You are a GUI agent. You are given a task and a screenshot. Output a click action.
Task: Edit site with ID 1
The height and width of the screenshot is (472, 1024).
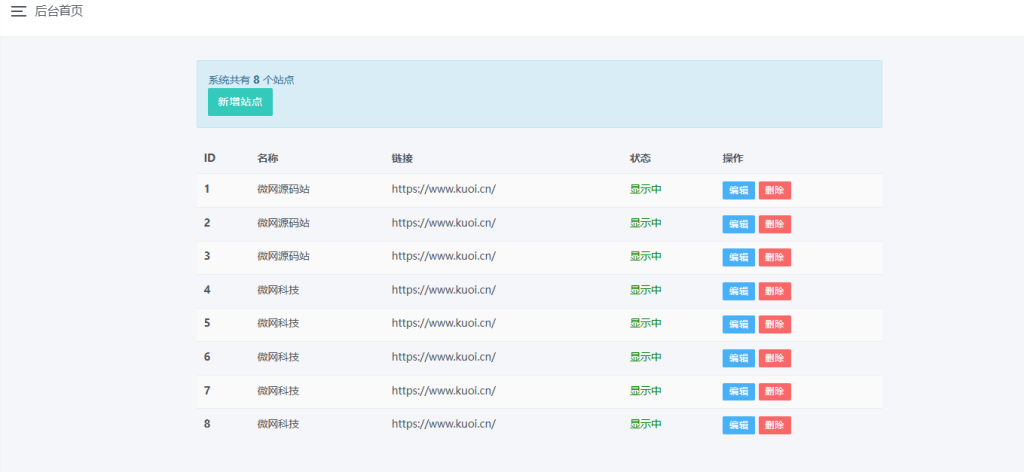738,190
